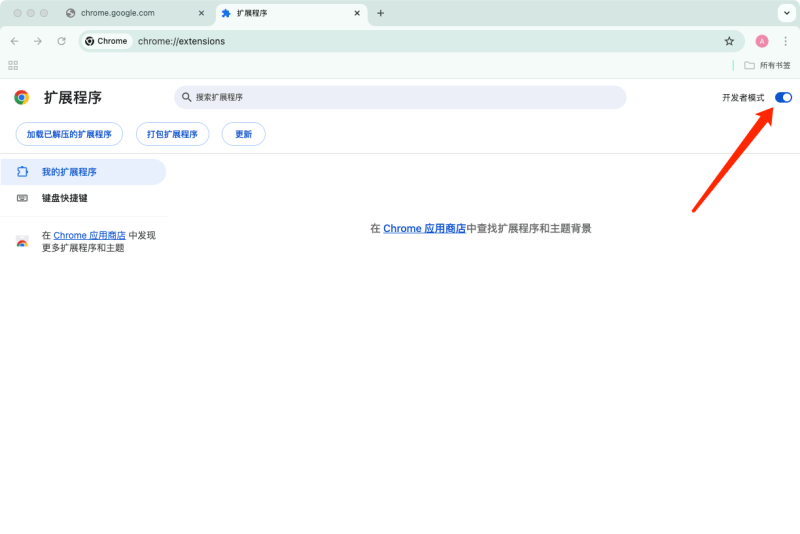The image size is (800, 534).
Task: Close the chrome.google.com tab
Action: click(x=201, y=13)
